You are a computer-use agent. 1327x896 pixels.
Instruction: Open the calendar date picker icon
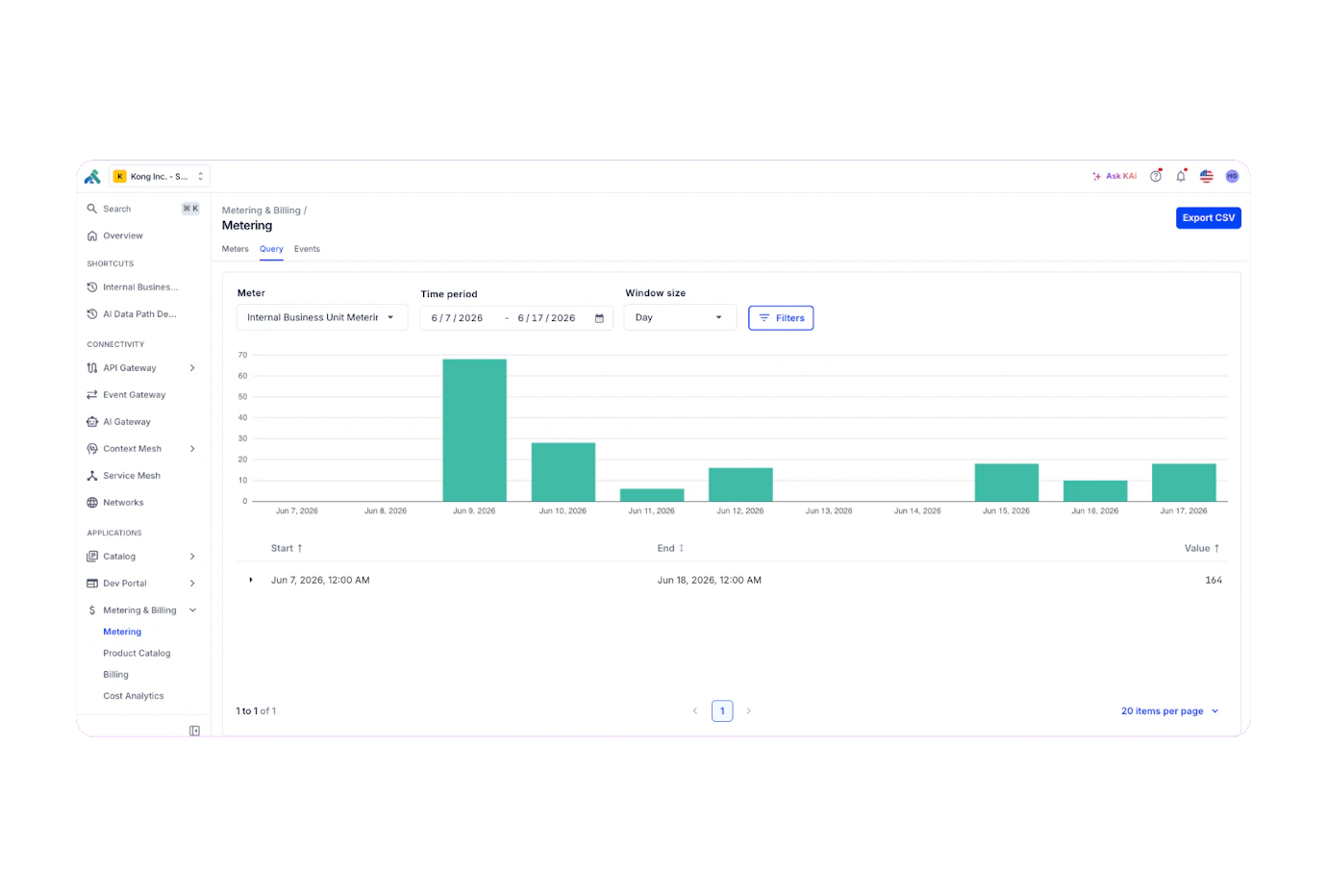[599, 318]
